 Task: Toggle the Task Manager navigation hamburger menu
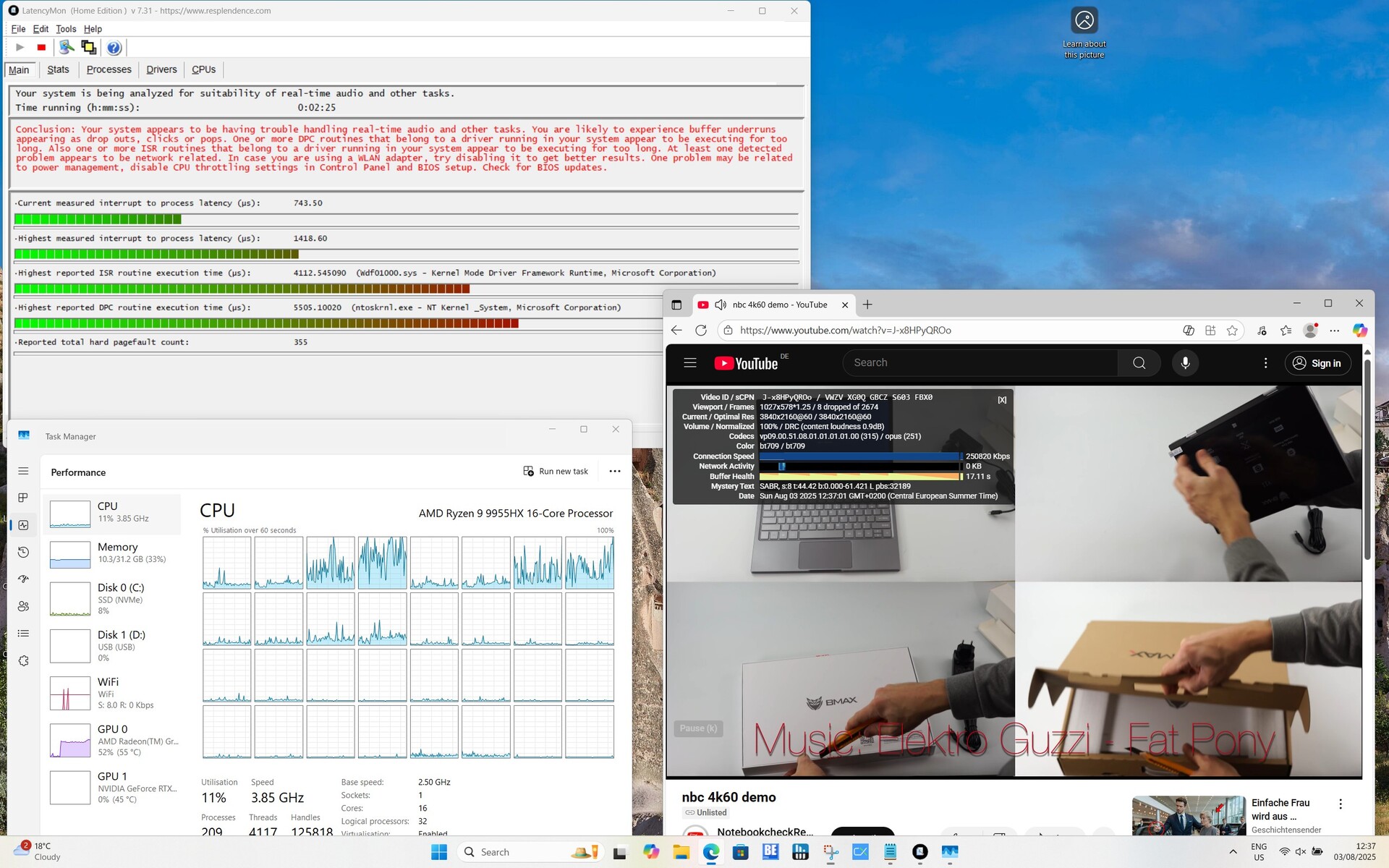[23, 471]
